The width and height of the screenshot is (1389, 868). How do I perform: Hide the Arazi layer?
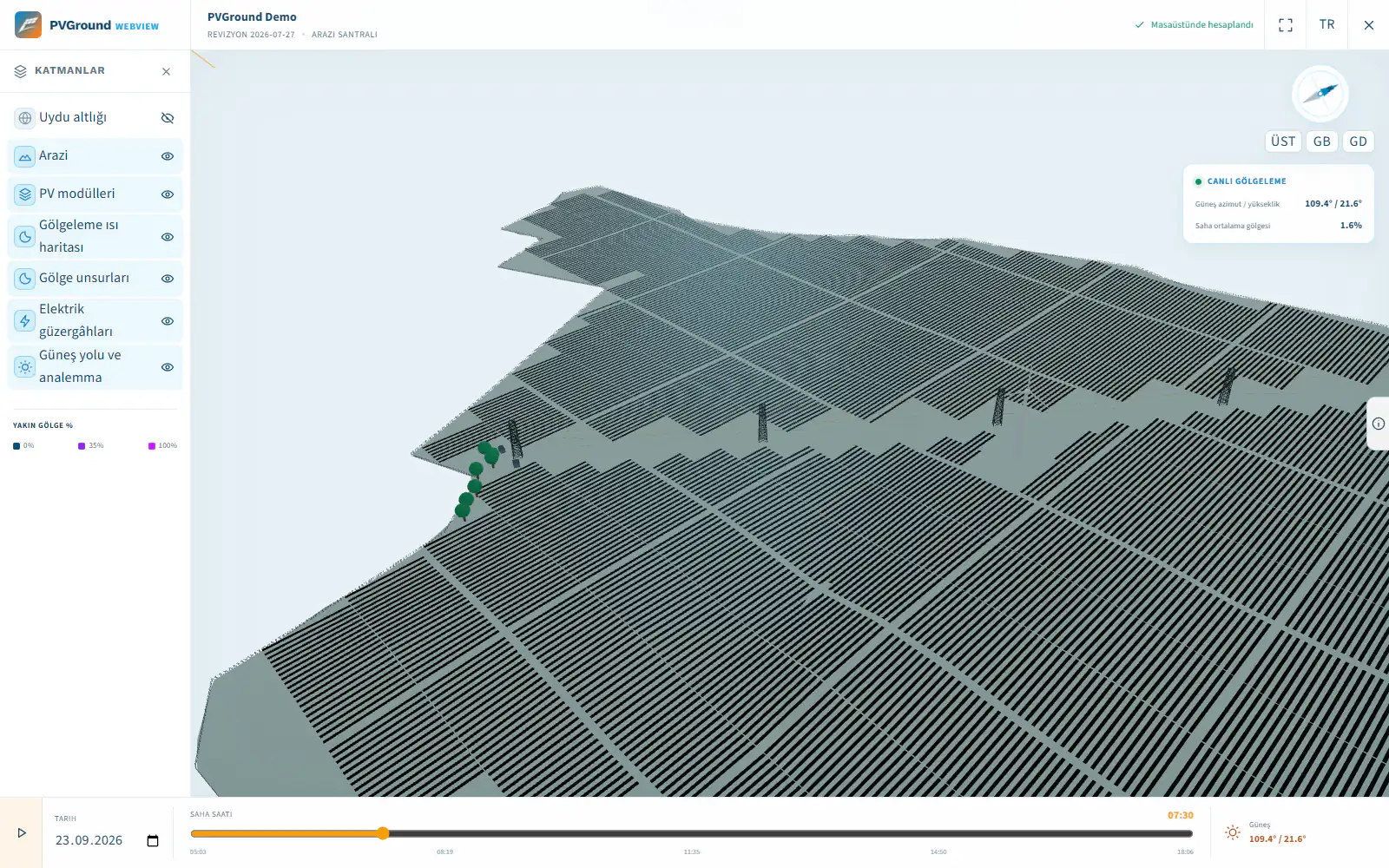(x=168, y=156)
